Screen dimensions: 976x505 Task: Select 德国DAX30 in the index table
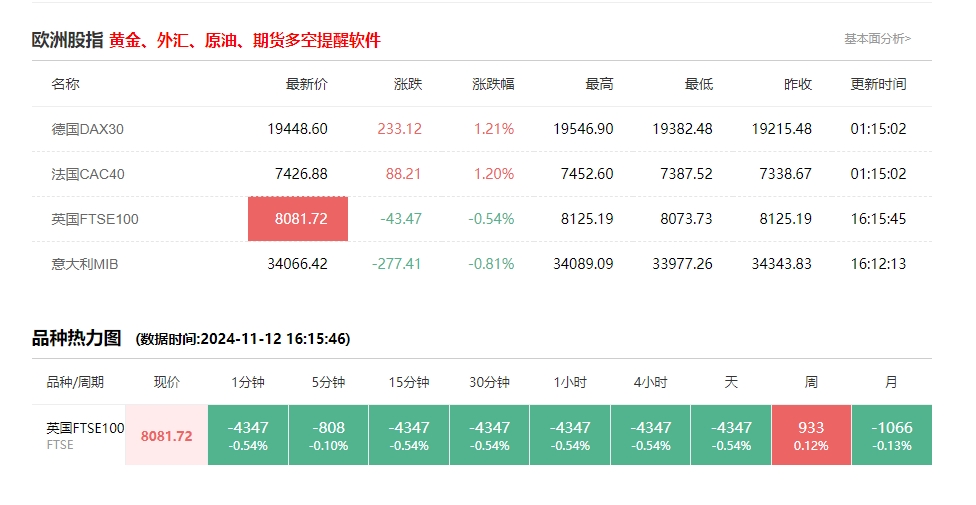coord(88,129)
